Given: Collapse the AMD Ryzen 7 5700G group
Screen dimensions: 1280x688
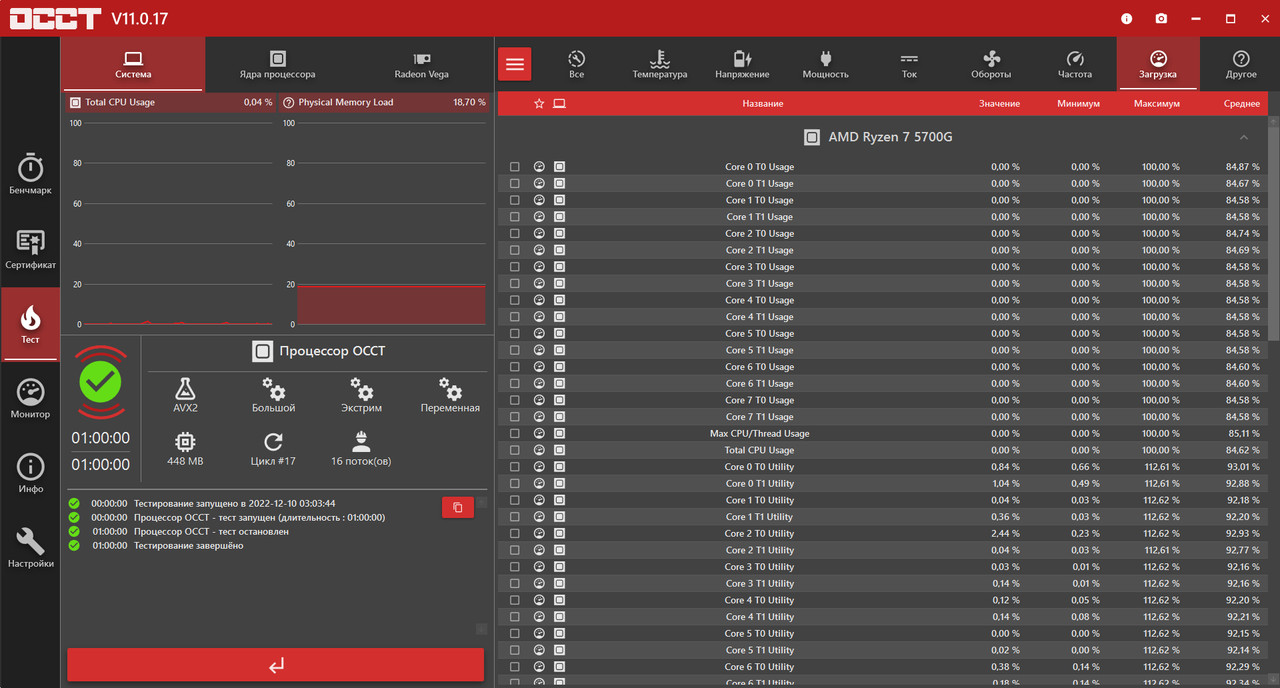Looking at the screenshot, I should coord(1244,137).
